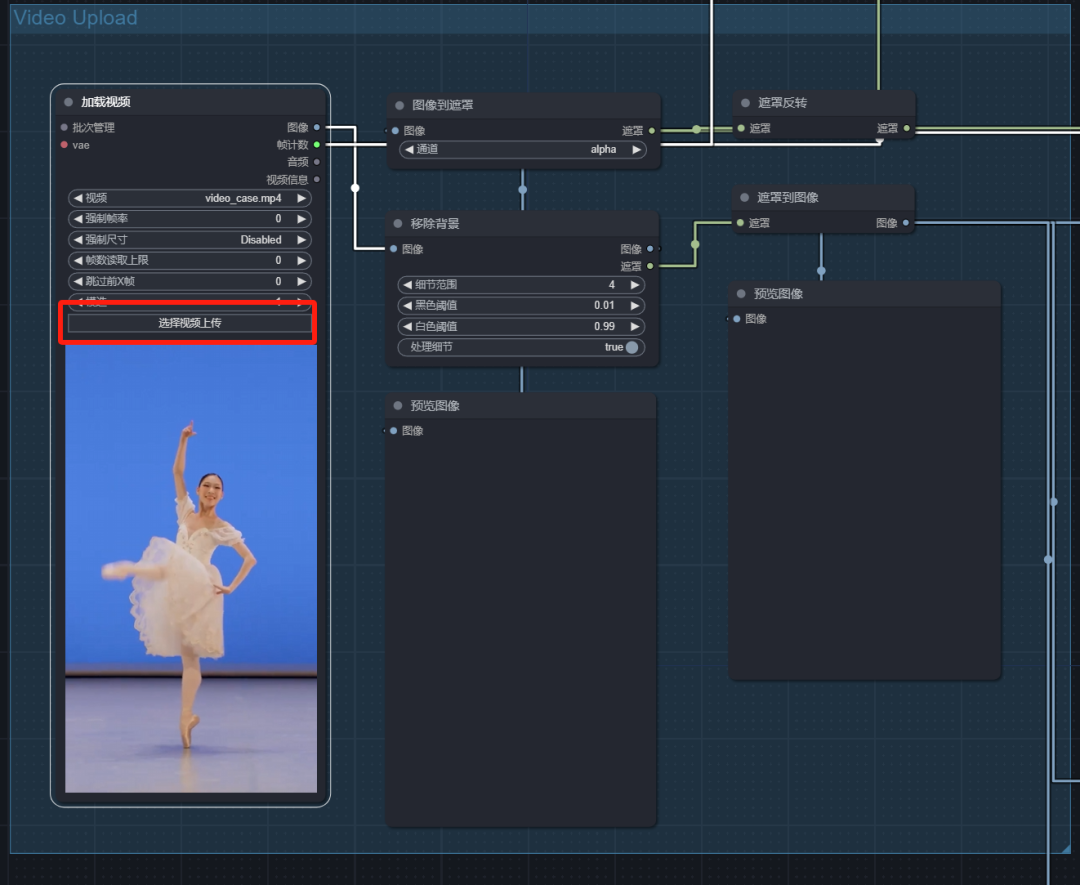Click the ballerina video preview thumbnail
1080x885 pixels.
pyautogui.click(x=191, y=569)
